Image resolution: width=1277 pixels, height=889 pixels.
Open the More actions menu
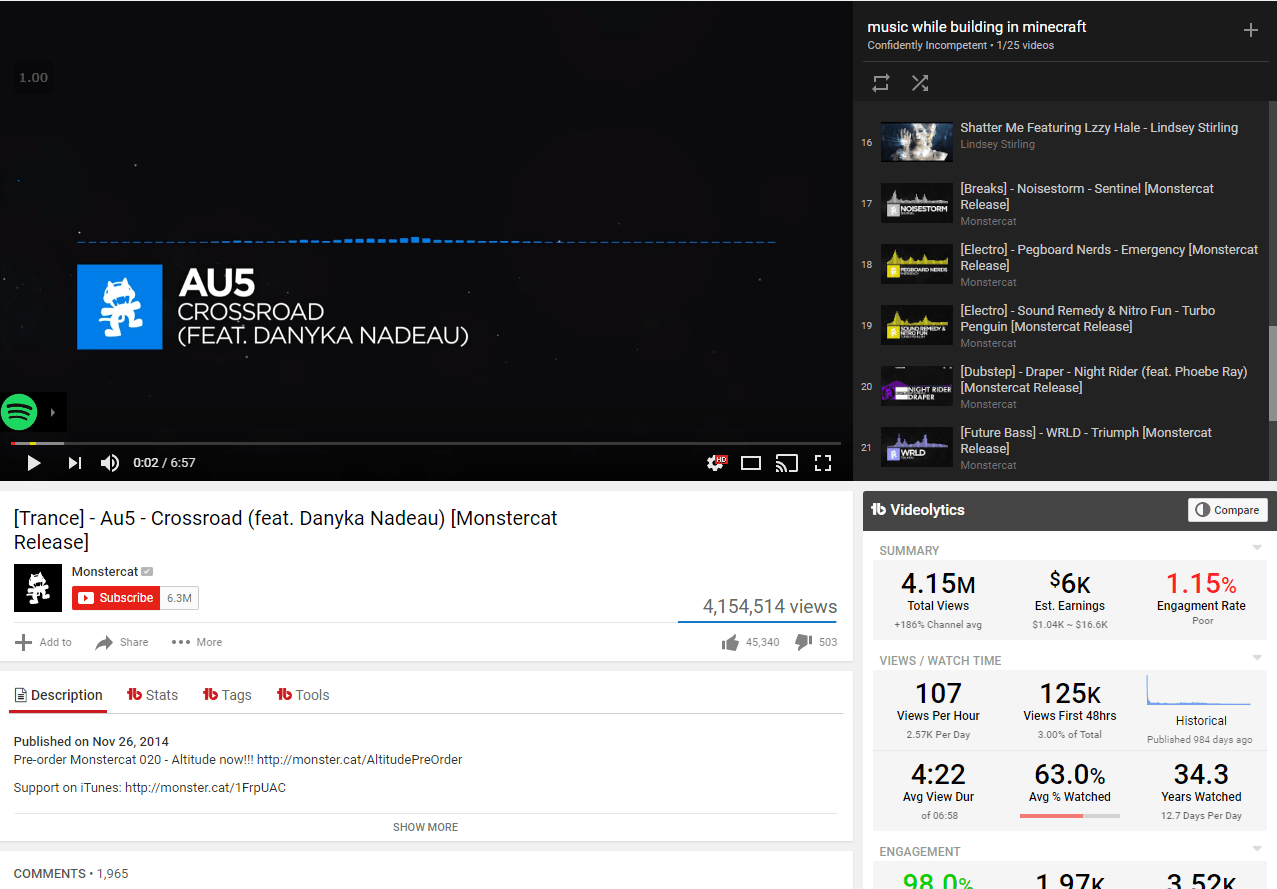(x=197, y=642)
